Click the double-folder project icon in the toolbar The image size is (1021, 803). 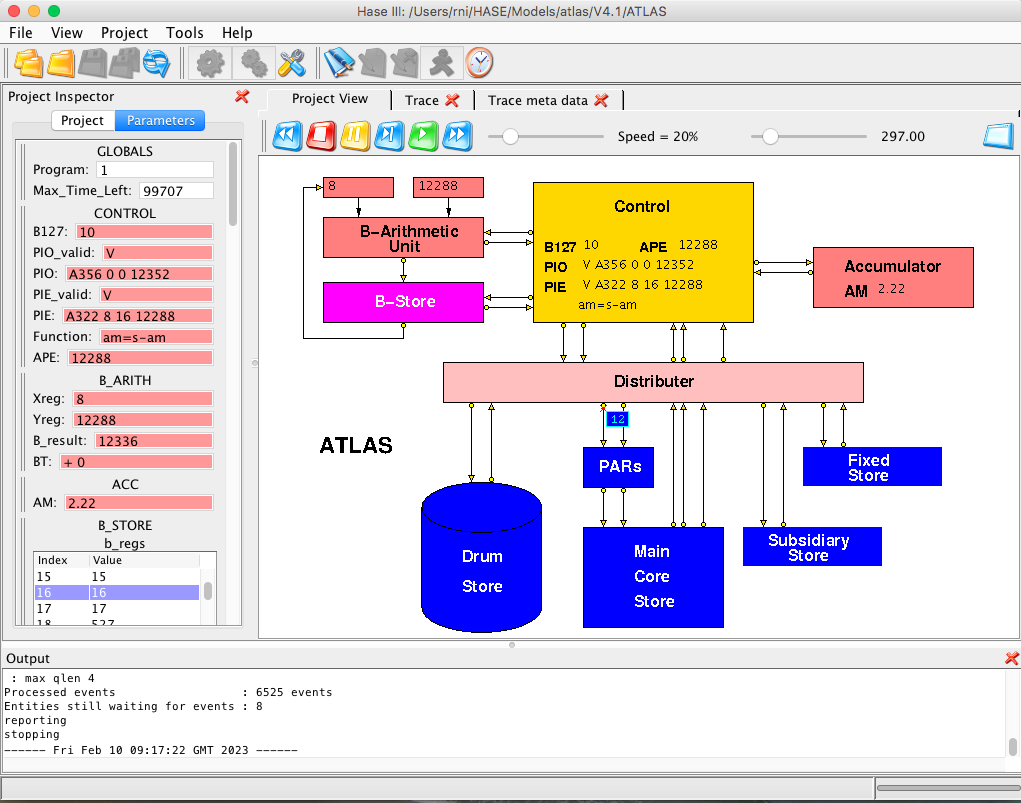[x=29, y=63]
